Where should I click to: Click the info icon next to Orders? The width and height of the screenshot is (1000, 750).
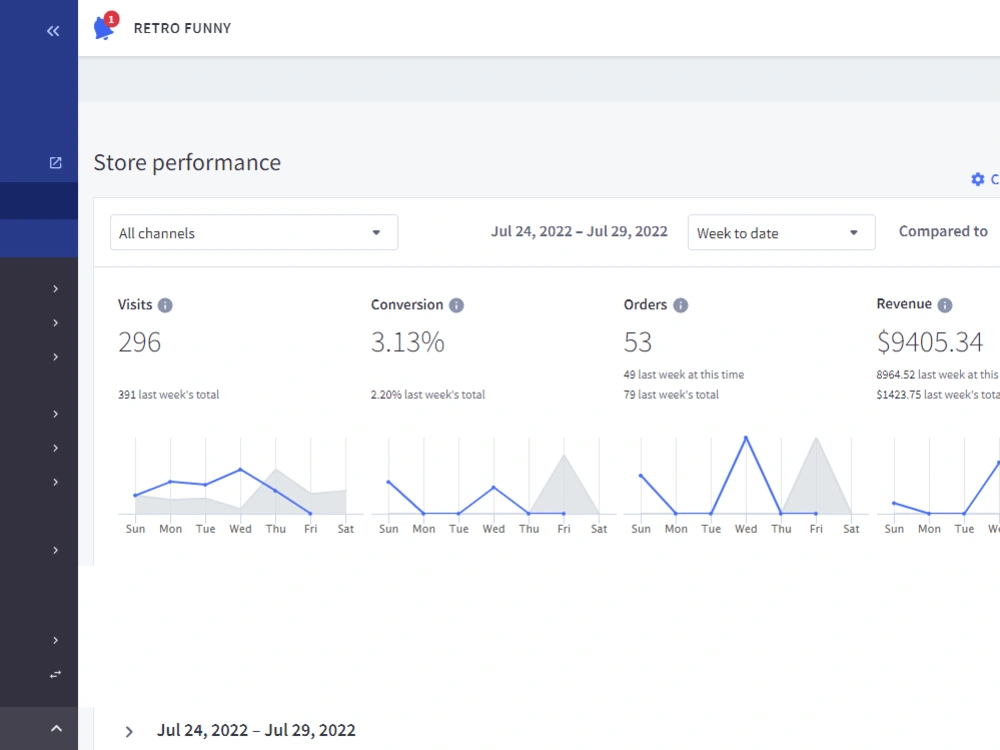pyautogui.click(x=681, y=305)
